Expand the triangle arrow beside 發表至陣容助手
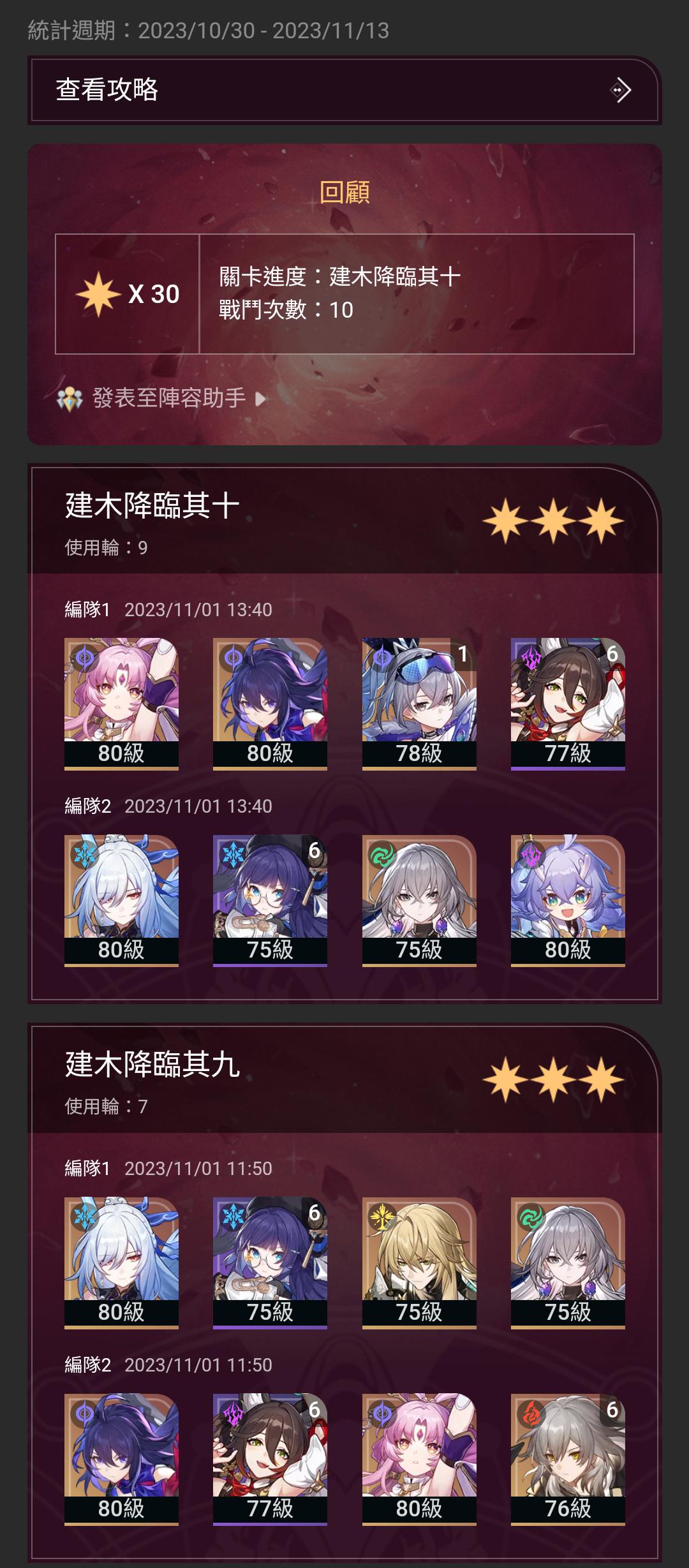689x1568 pixels. pyautogui.click(x=260, y=399)
